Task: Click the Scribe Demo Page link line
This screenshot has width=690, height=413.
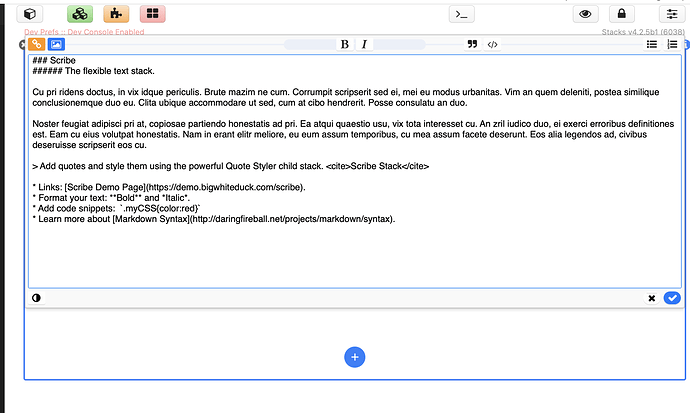Action: point(169,187)
